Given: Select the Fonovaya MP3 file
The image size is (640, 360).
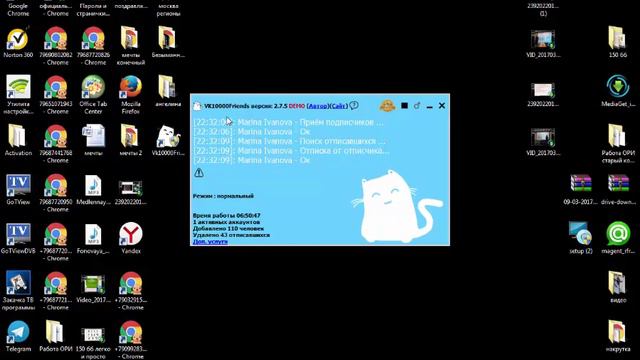Looking at the screenshot, I should tap(93, 238).
